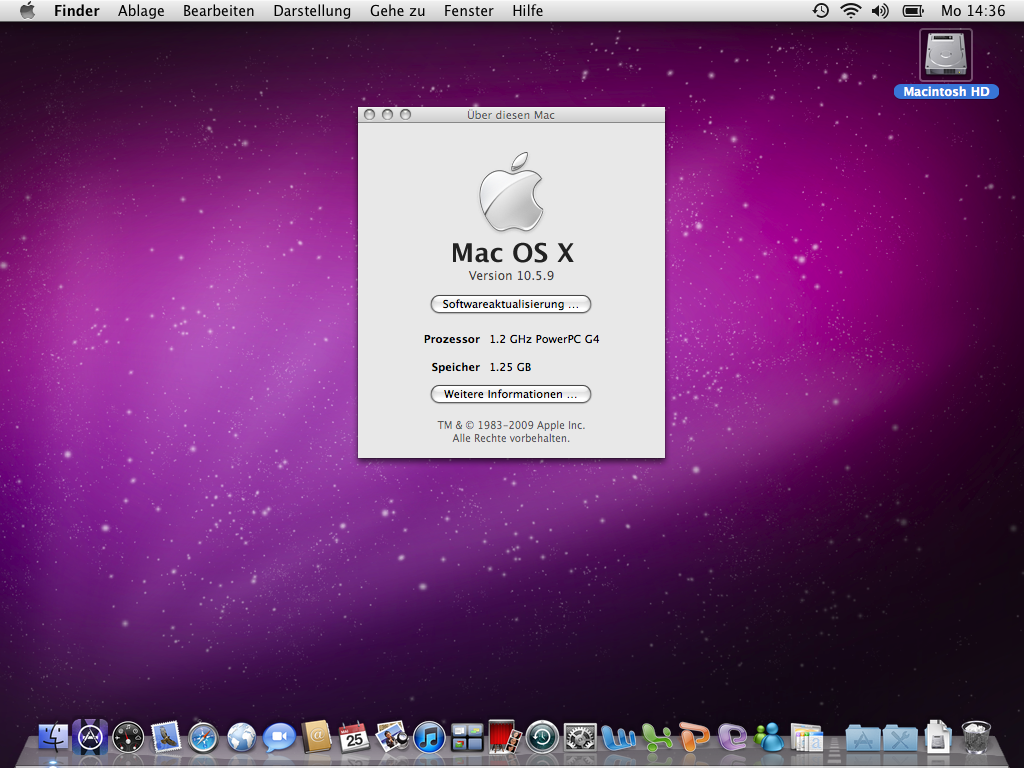Open the Documents stack in Dock
This screenshot has height=768, width=1024.
point(938,737)
